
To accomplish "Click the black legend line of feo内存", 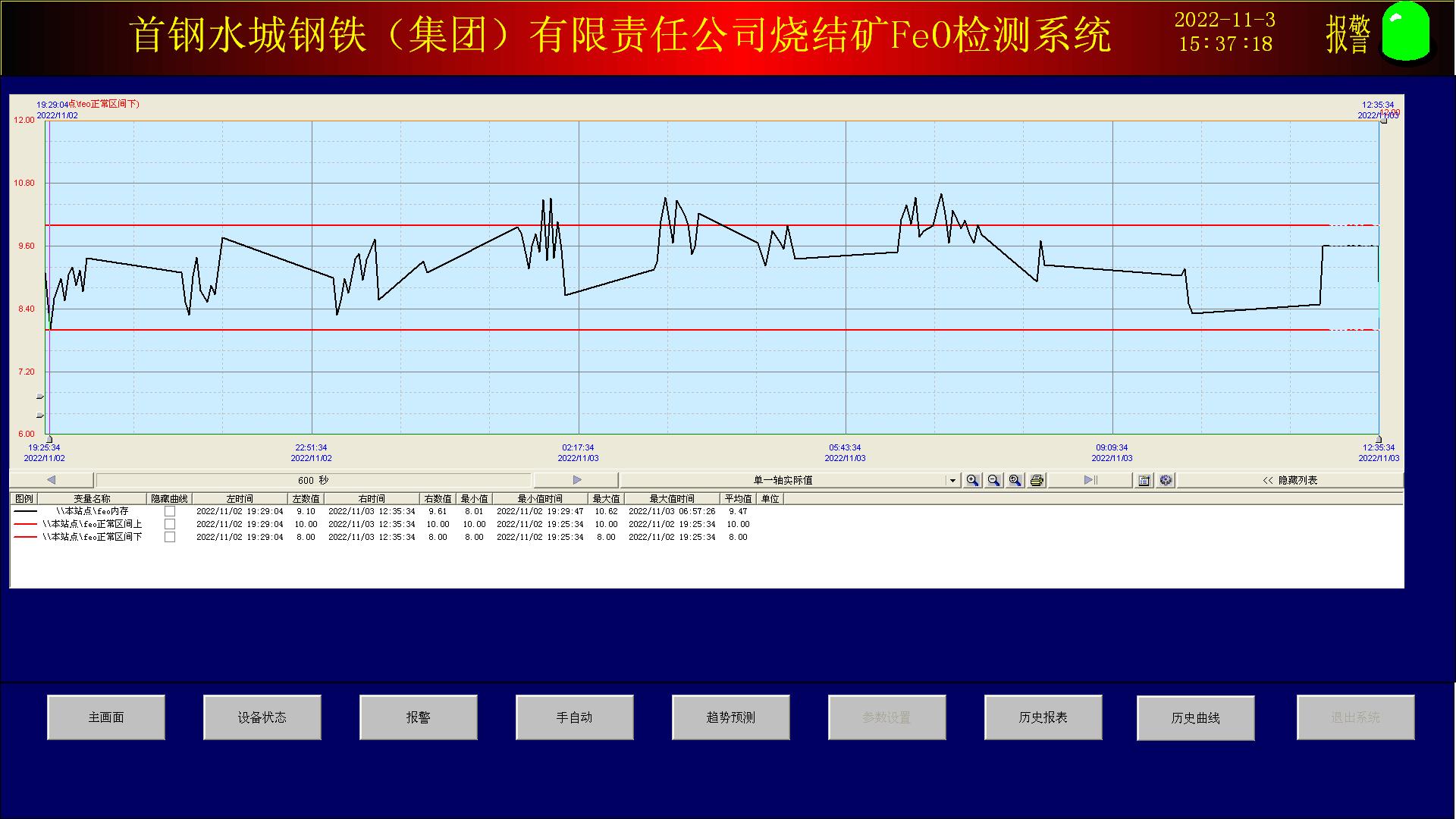I will pos(26,511).
